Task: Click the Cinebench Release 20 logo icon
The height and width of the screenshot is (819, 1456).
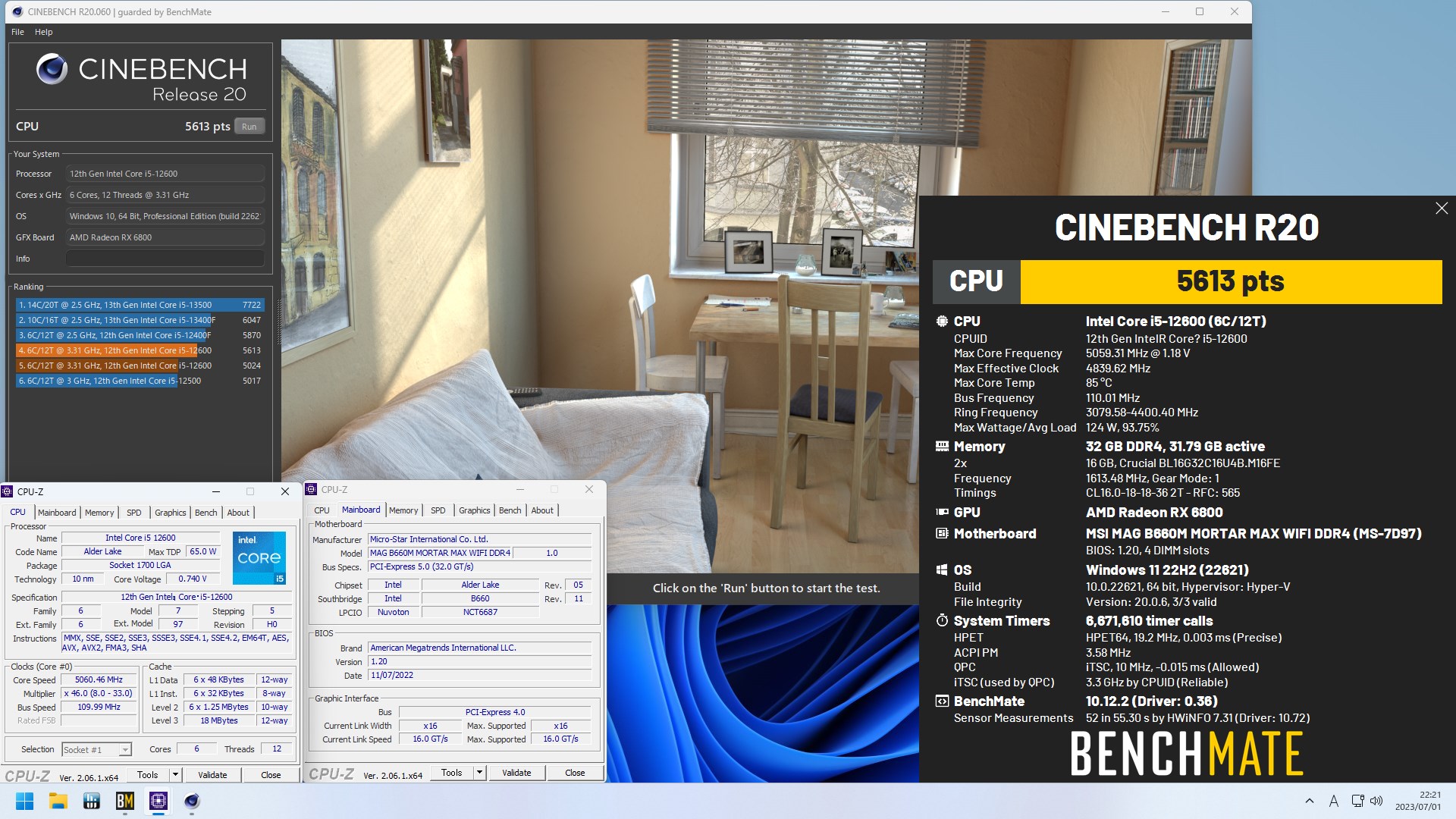Action: pos(52,69)
